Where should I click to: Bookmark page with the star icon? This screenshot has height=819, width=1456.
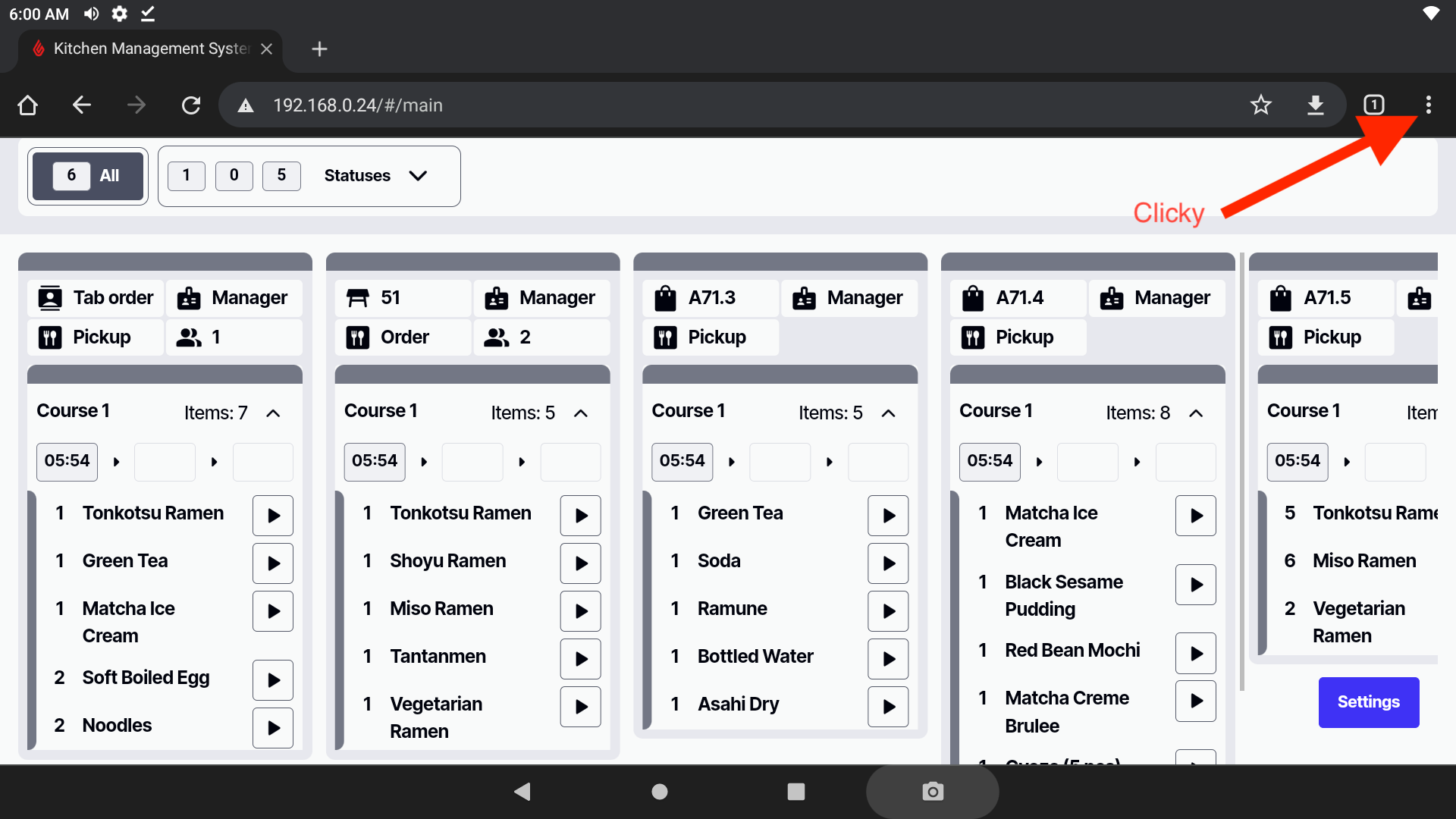coord(1260,105)
